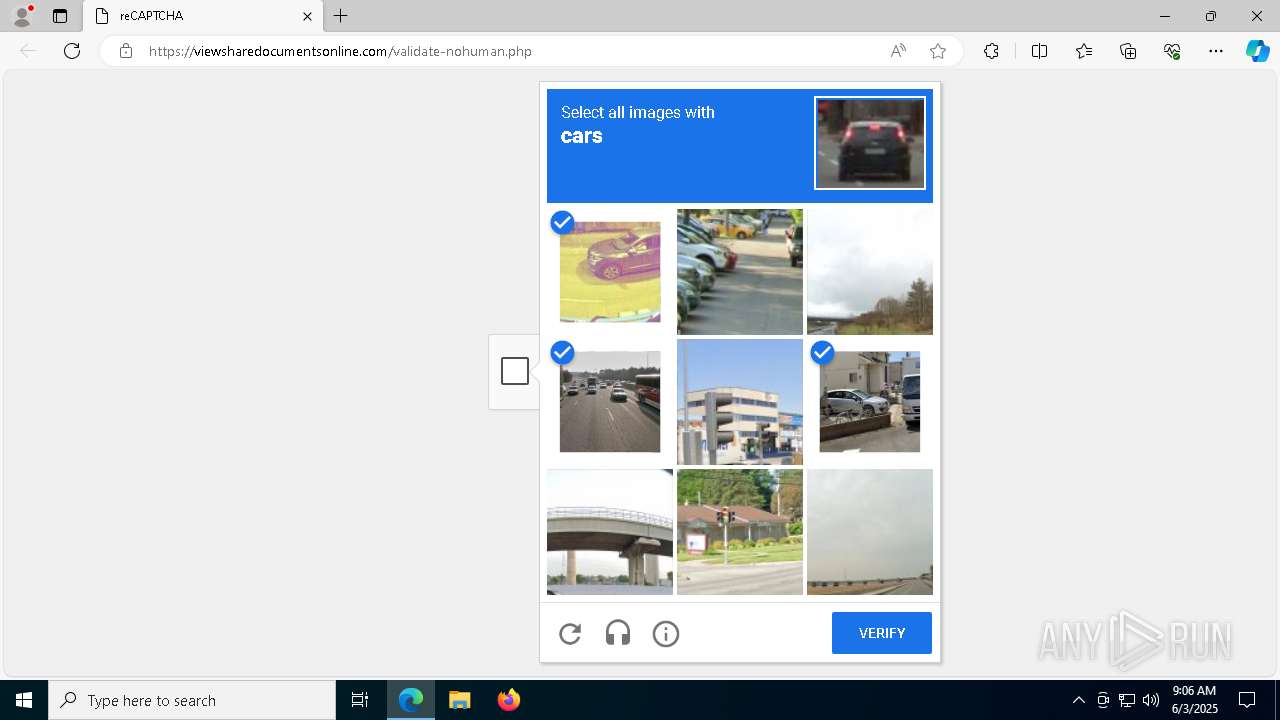The width and height of the screenshot is (1280, 720).
Task: Open captcha help info icon
Action: (x=666, y=633)
